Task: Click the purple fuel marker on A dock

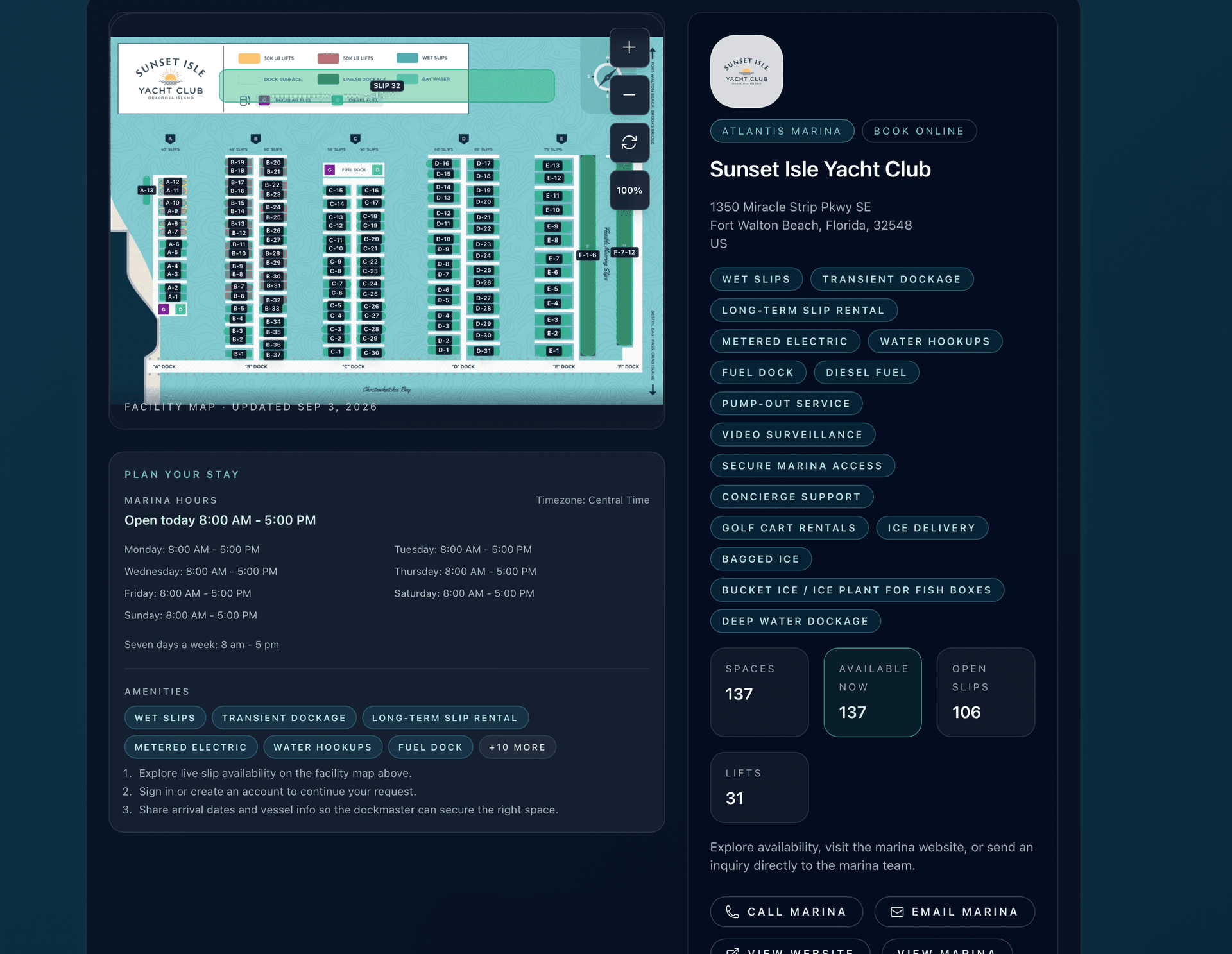Action: click(x=164, y=309)
